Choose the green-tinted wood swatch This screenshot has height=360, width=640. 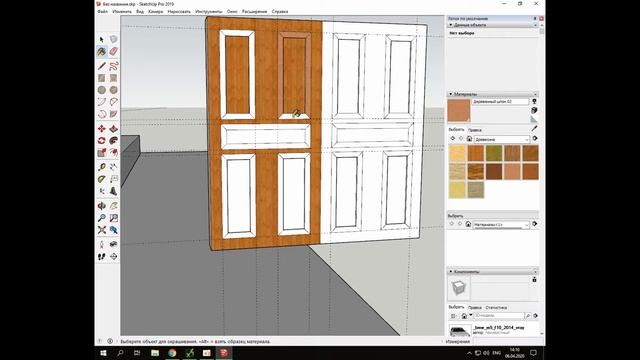(x=494, y=153)
